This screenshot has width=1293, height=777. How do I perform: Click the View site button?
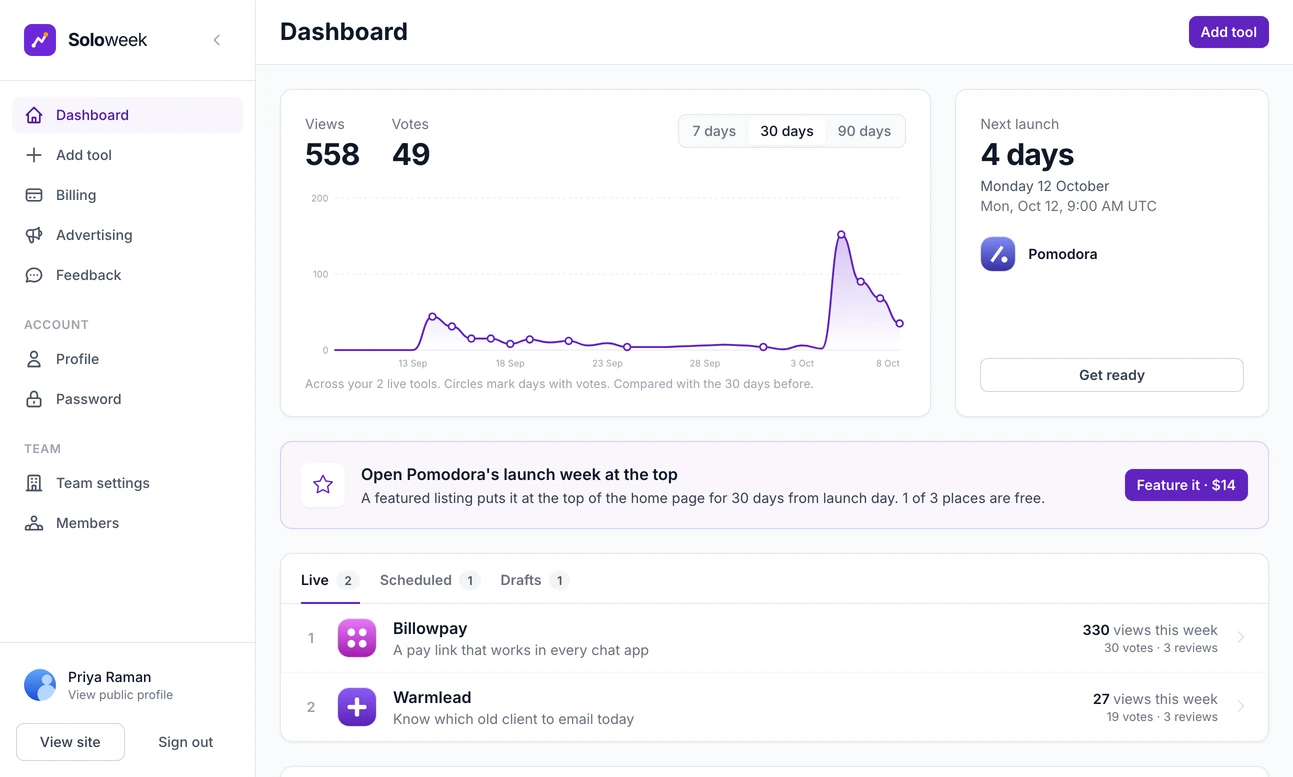tap(70, 742)
